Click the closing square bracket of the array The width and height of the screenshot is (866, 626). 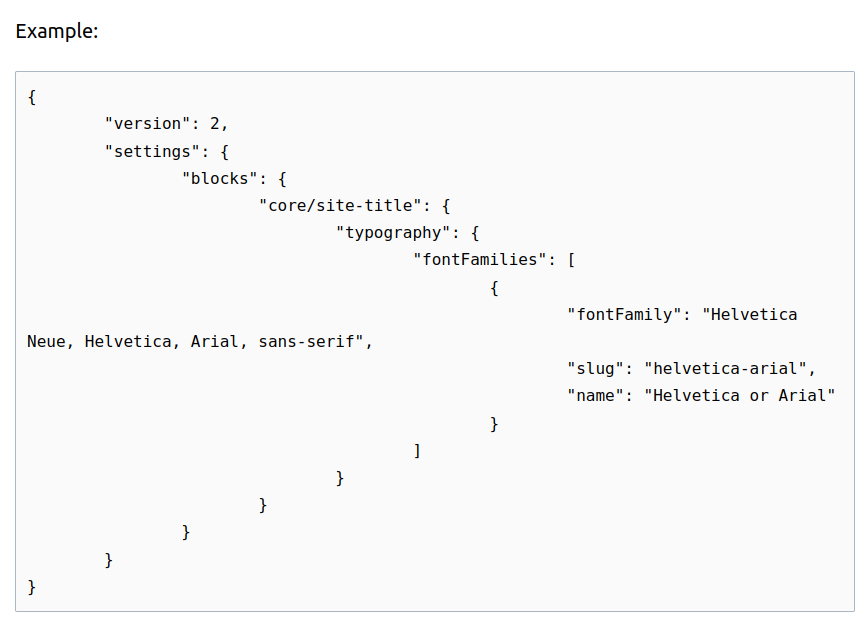(x=418, y=451)
